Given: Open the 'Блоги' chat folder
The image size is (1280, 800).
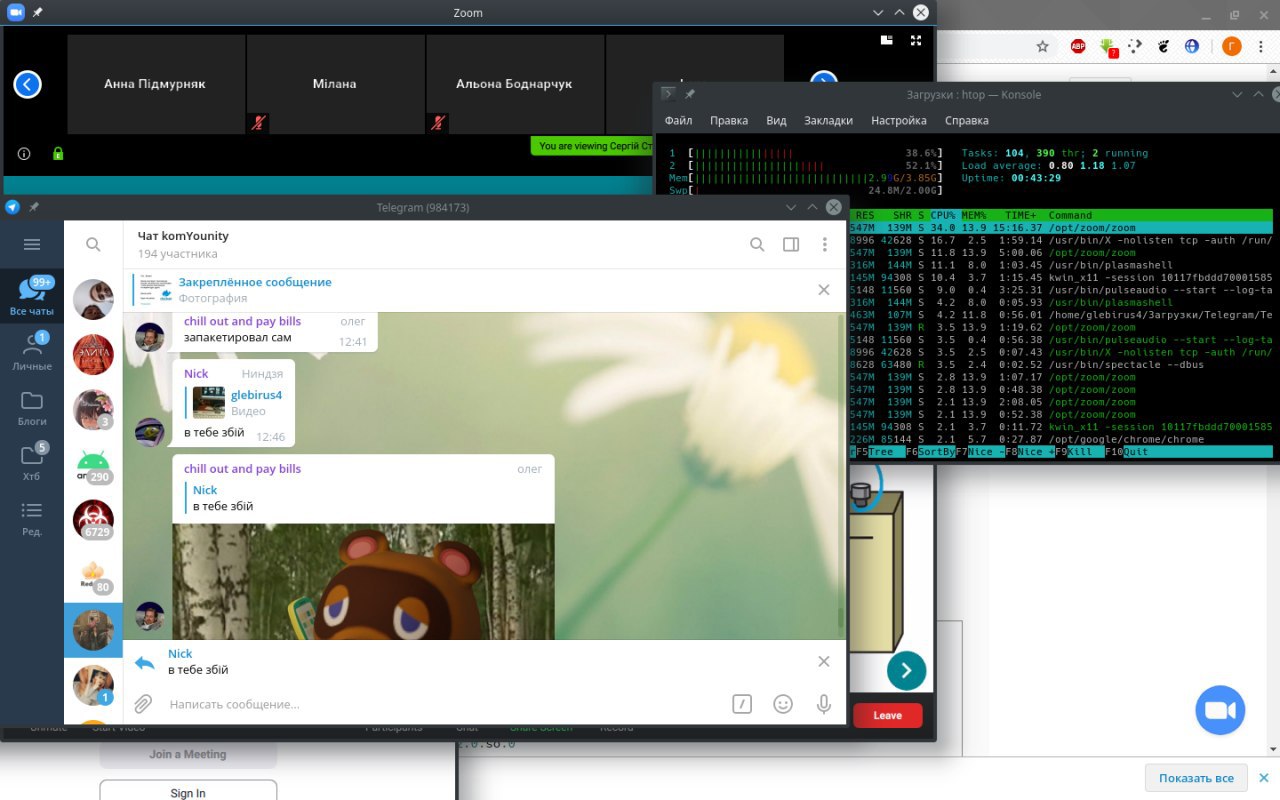Looking at the screenshot, I should 32,406.
